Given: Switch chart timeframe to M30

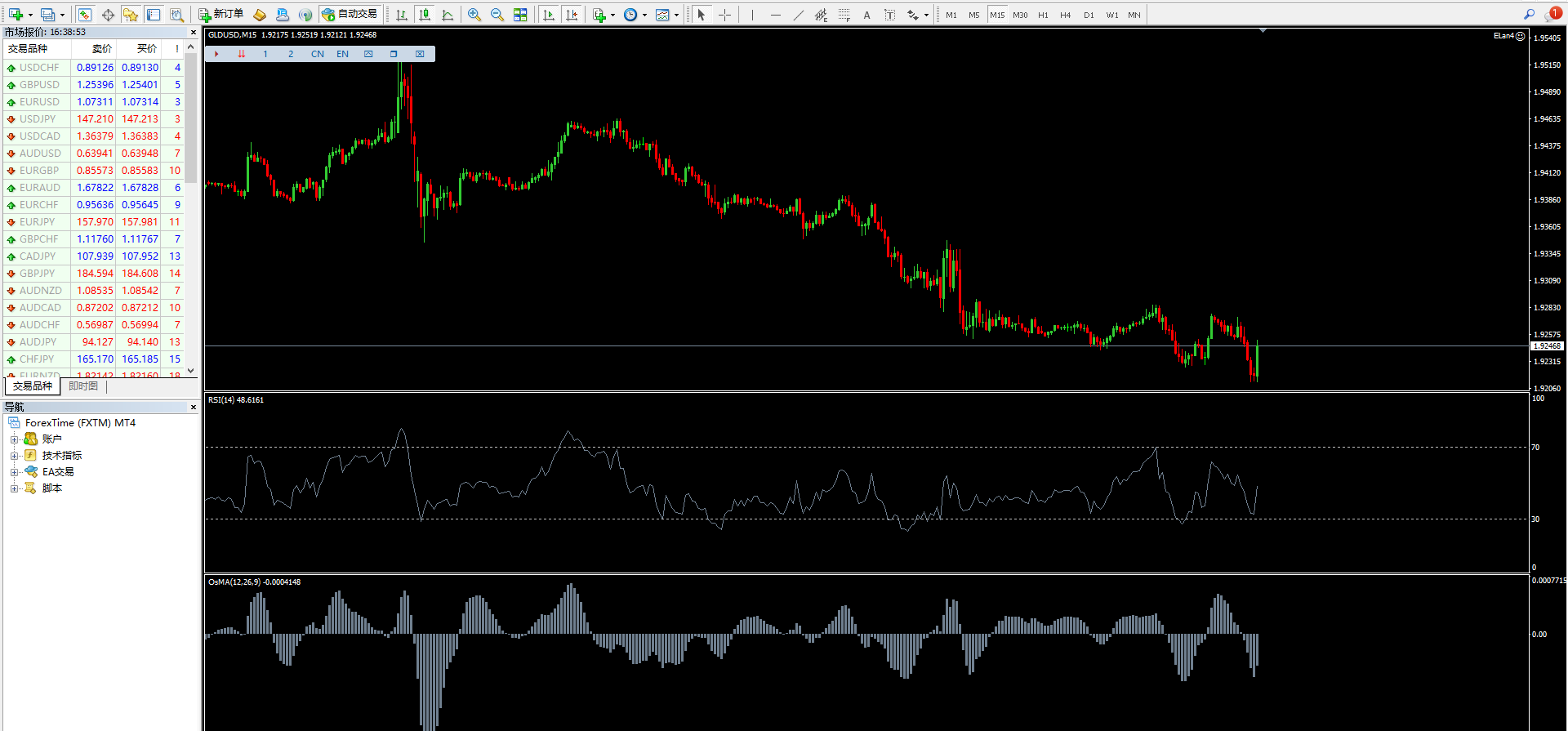Looking at the screenshot, I should 1020,15.
